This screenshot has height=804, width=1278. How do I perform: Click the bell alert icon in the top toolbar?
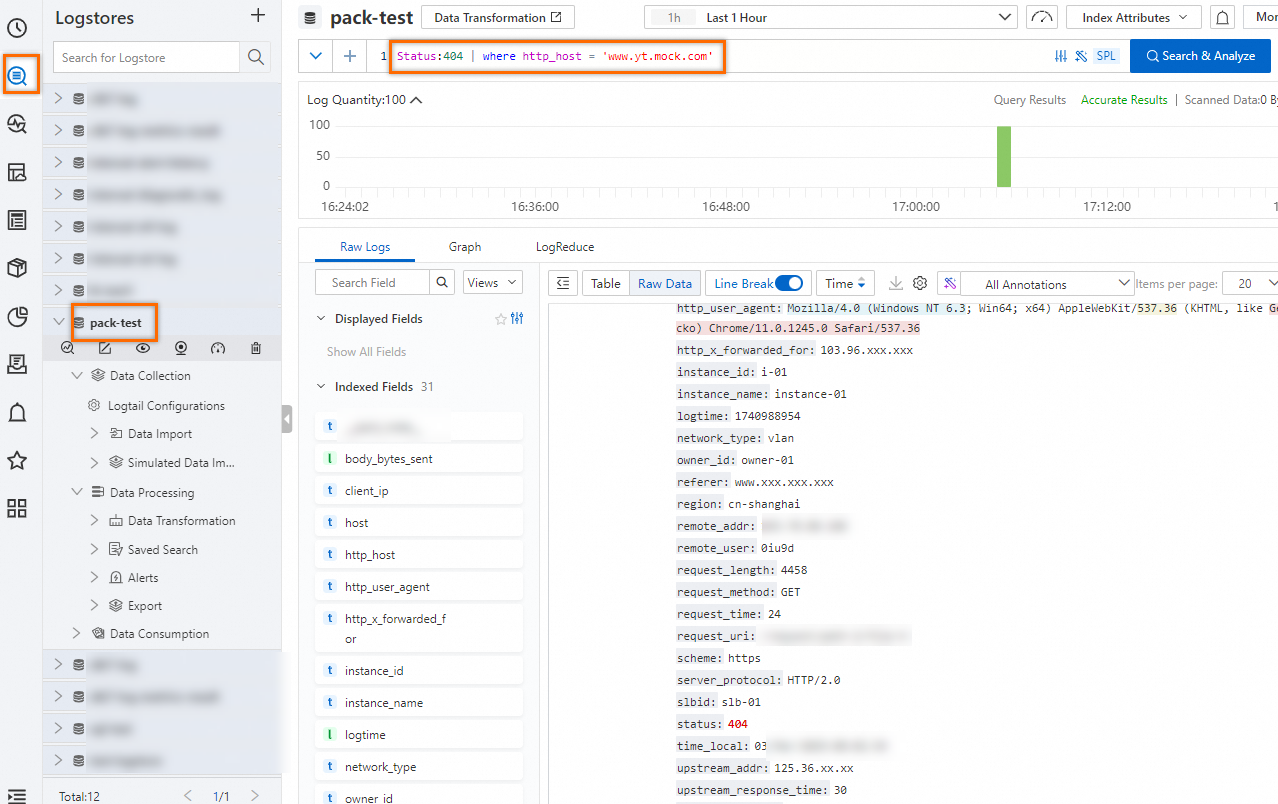(x=1221, y=18)
